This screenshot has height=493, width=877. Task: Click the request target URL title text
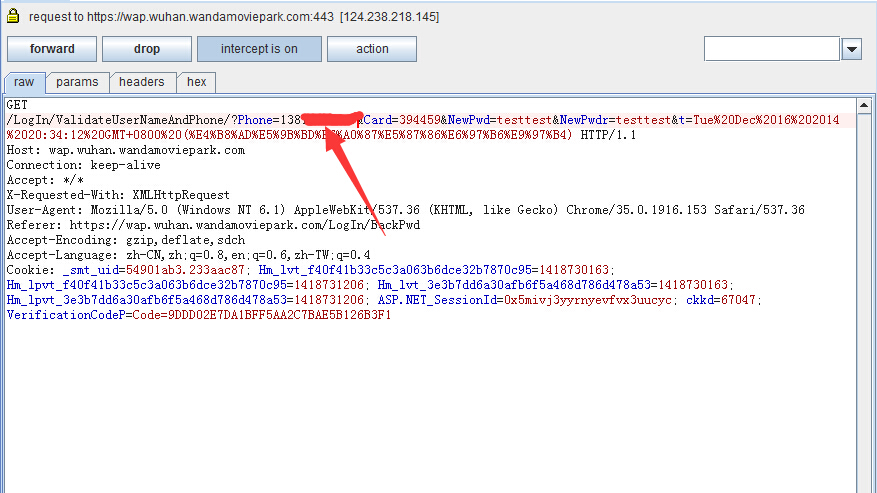tap(234, 17)
